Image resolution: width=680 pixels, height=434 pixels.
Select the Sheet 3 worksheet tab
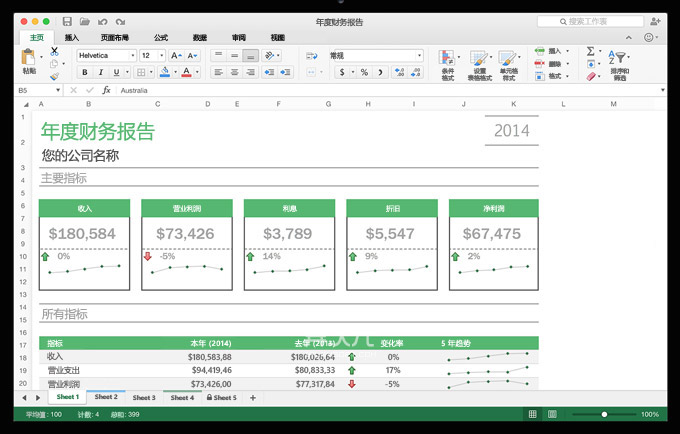(x=144, y=398)
